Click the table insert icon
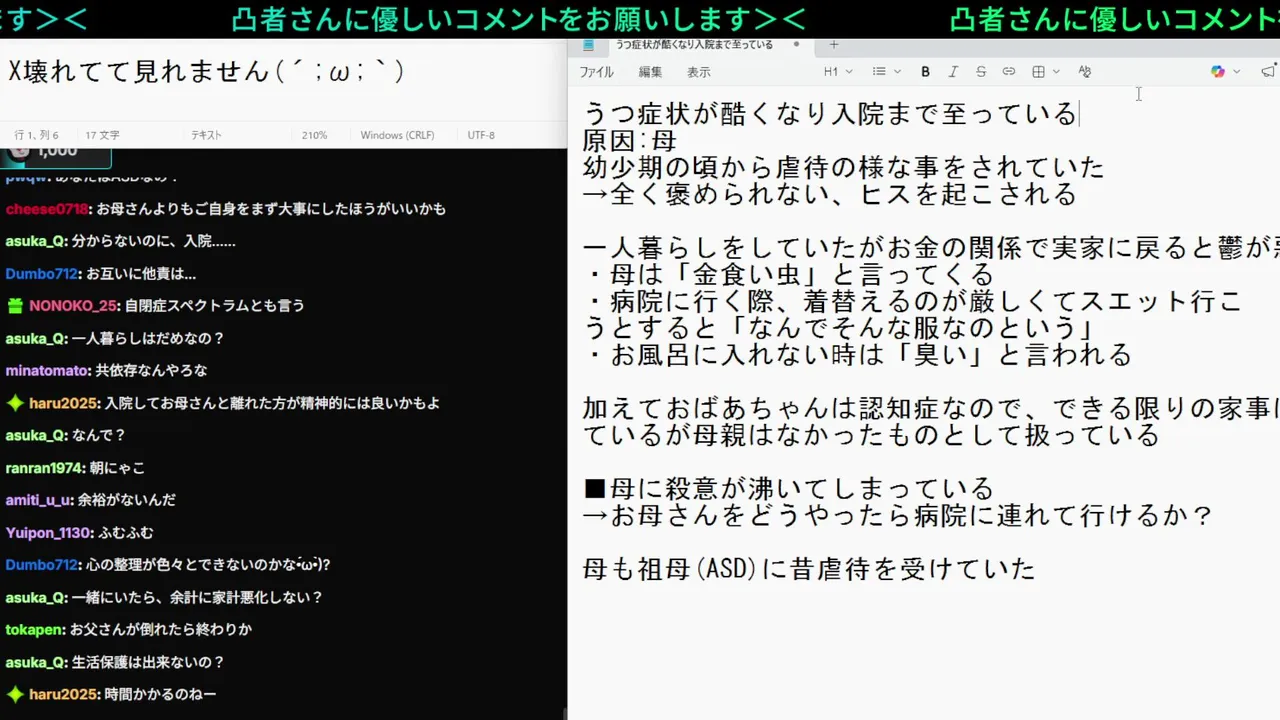 click(1038, 72)
